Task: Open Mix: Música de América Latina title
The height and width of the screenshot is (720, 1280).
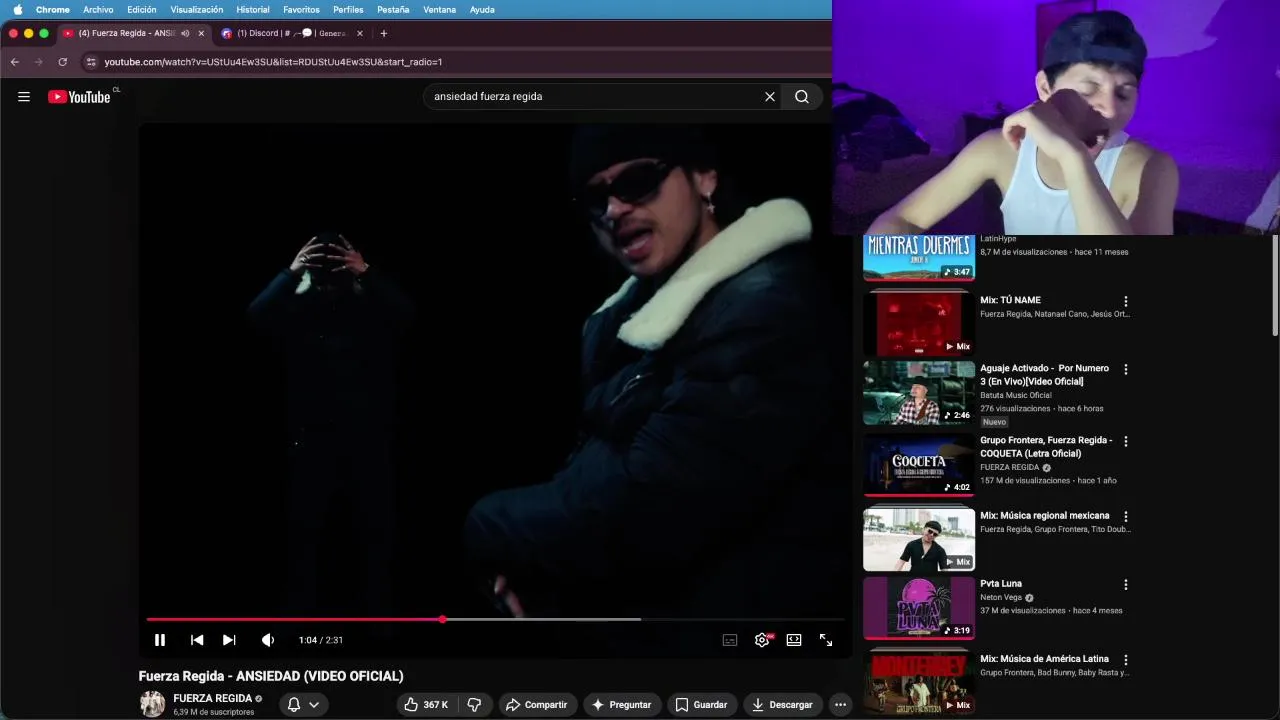Action: (1045, 659)
